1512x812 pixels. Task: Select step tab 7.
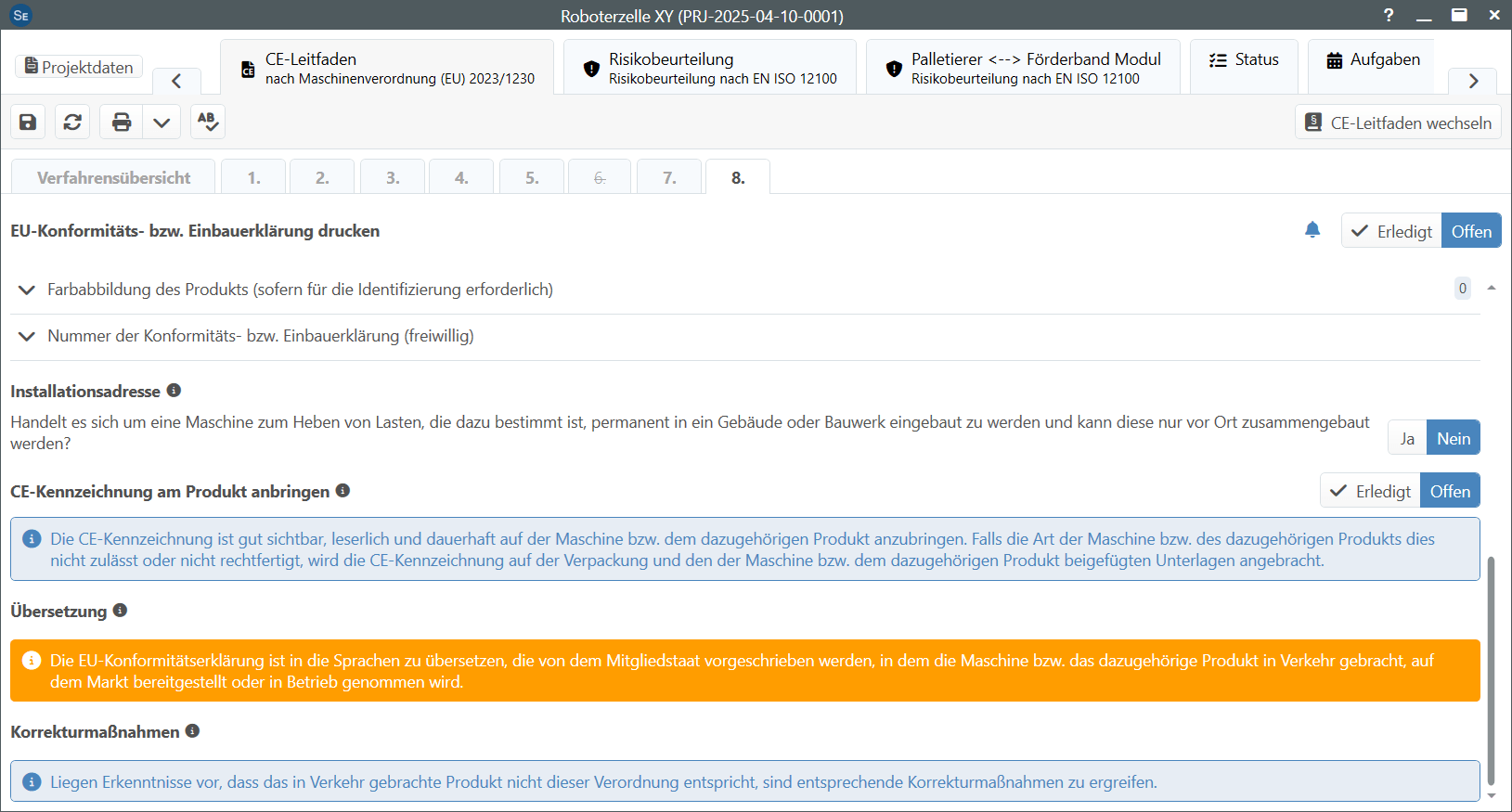click(669, 177)
